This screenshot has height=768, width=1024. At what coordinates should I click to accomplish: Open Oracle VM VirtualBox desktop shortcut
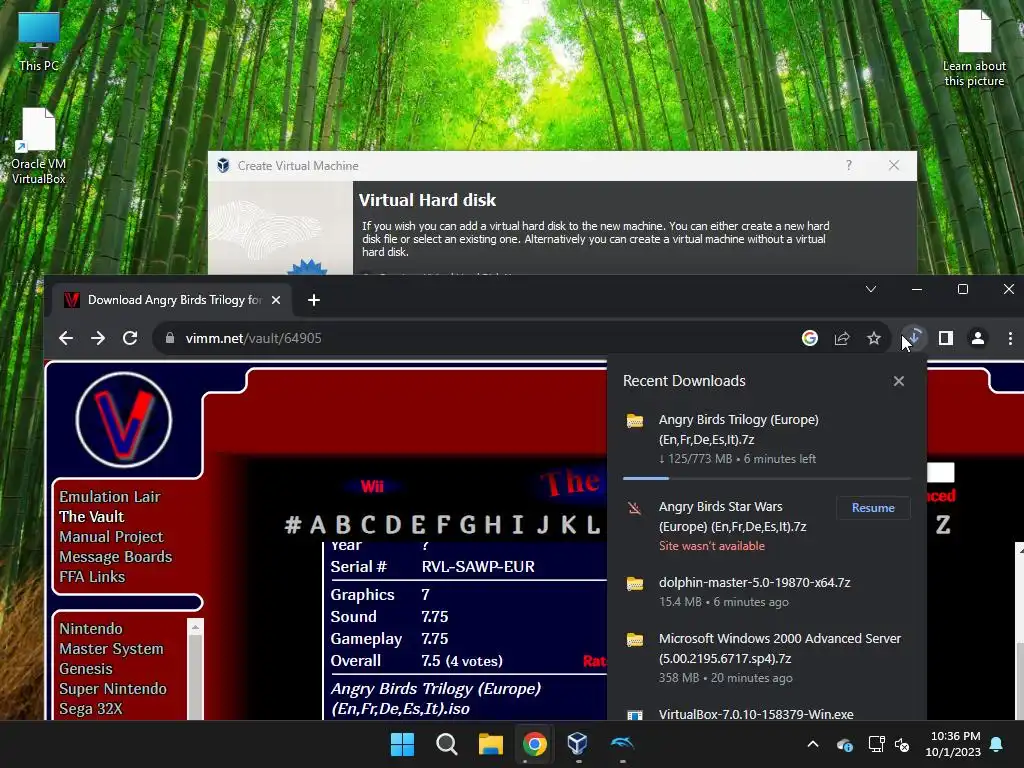click(39, 146)
